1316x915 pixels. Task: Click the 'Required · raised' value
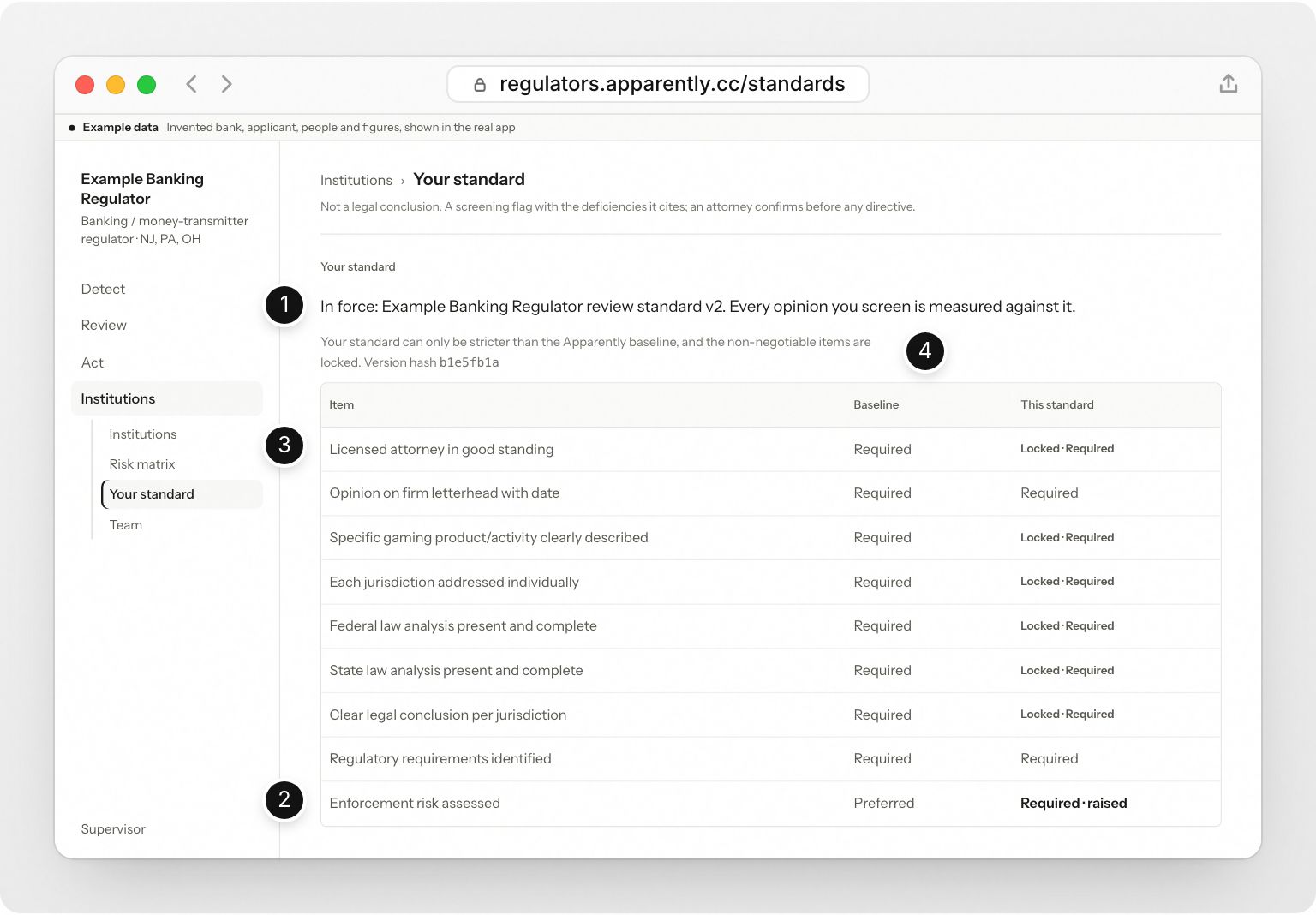(1074, 804)
